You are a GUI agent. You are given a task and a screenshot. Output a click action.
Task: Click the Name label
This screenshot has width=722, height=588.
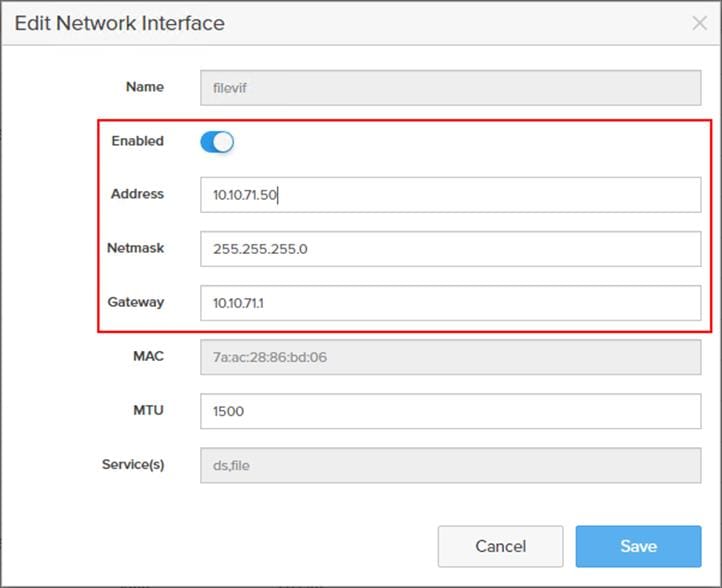pyautogui.click(x=144, y=86)
